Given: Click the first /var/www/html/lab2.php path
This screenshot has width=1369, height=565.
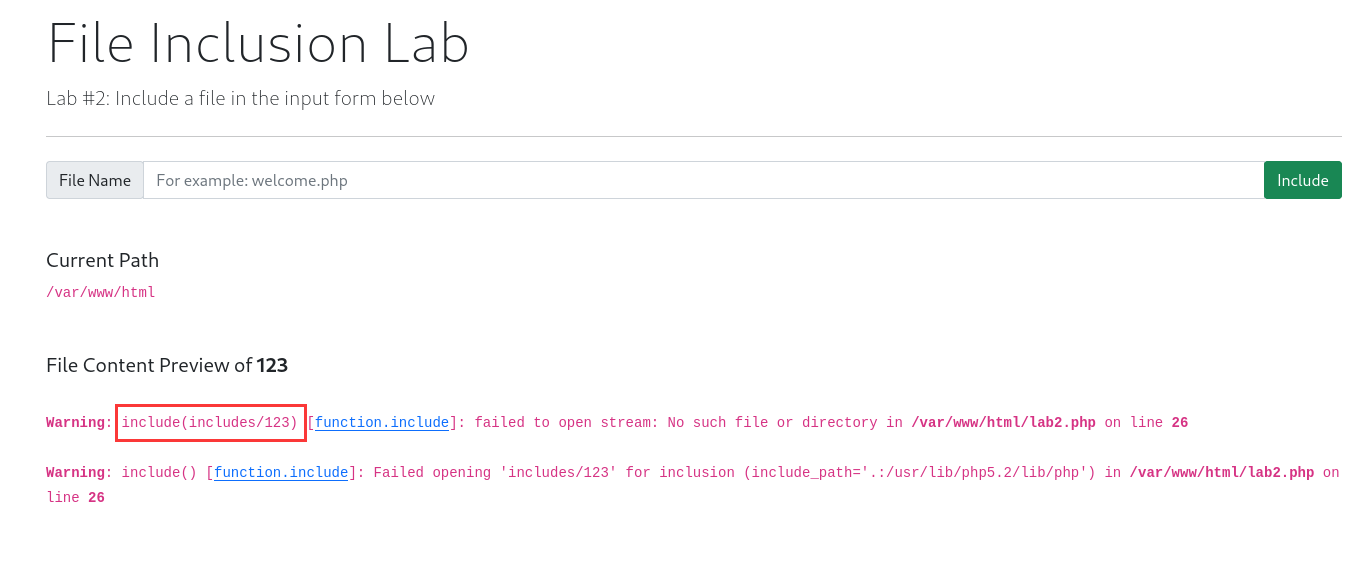Looking at the screenshot, I should coord(1003,423).
